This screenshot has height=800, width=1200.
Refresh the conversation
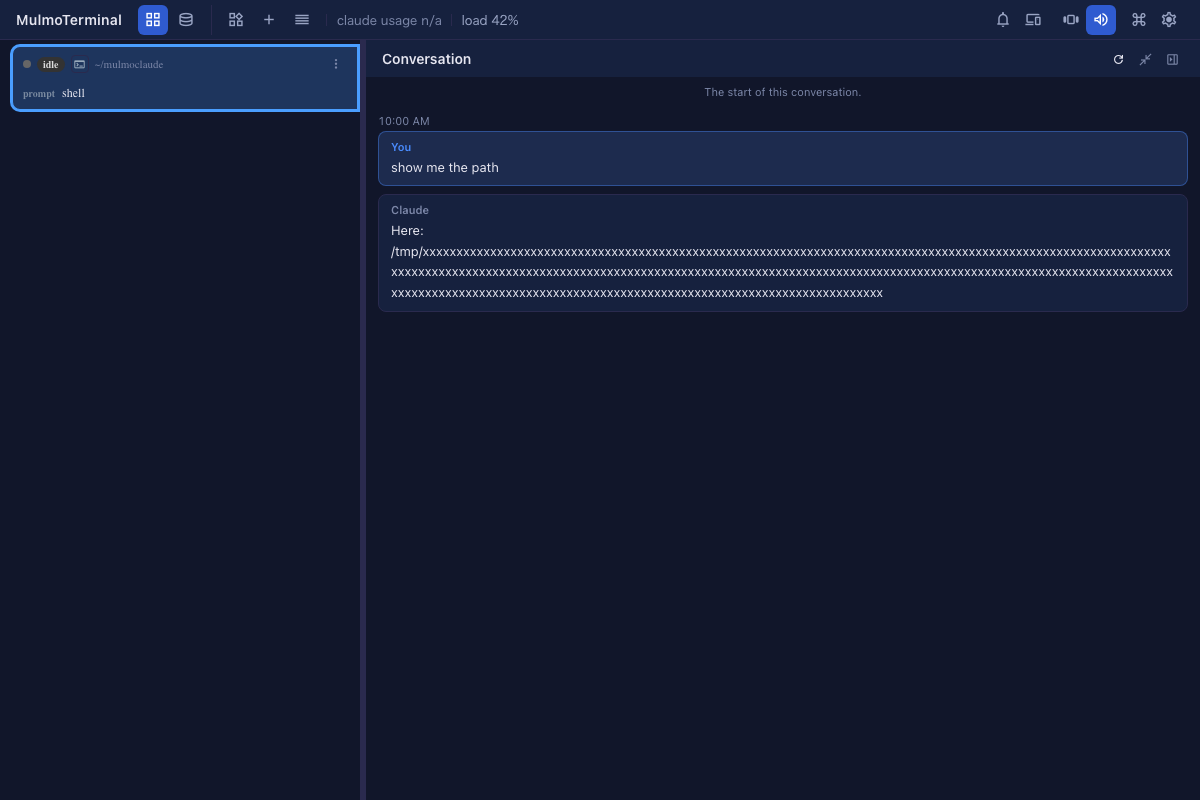pos(1119,60)
